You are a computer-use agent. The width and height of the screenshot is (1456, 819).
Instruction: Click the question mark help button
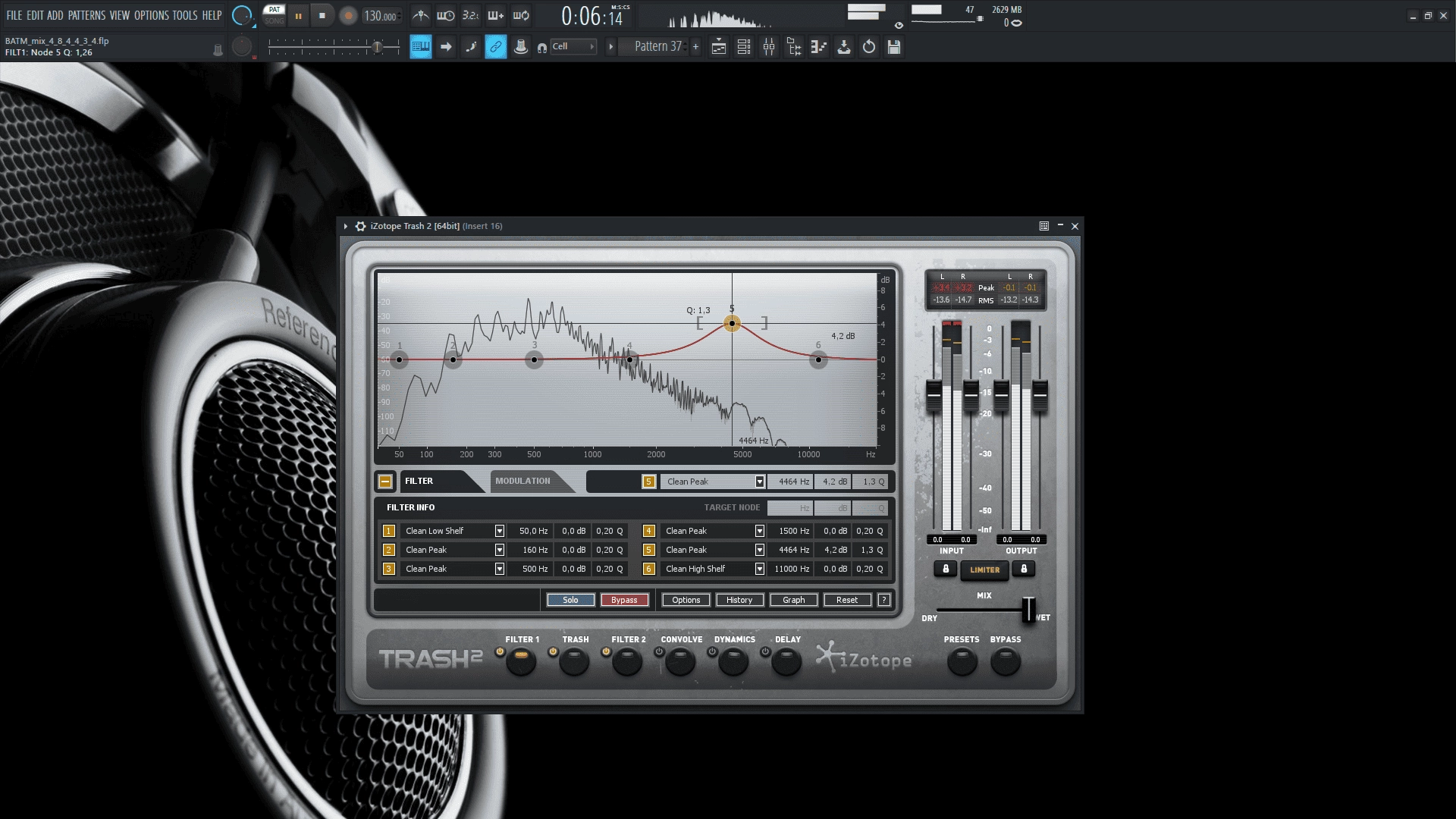883,600
